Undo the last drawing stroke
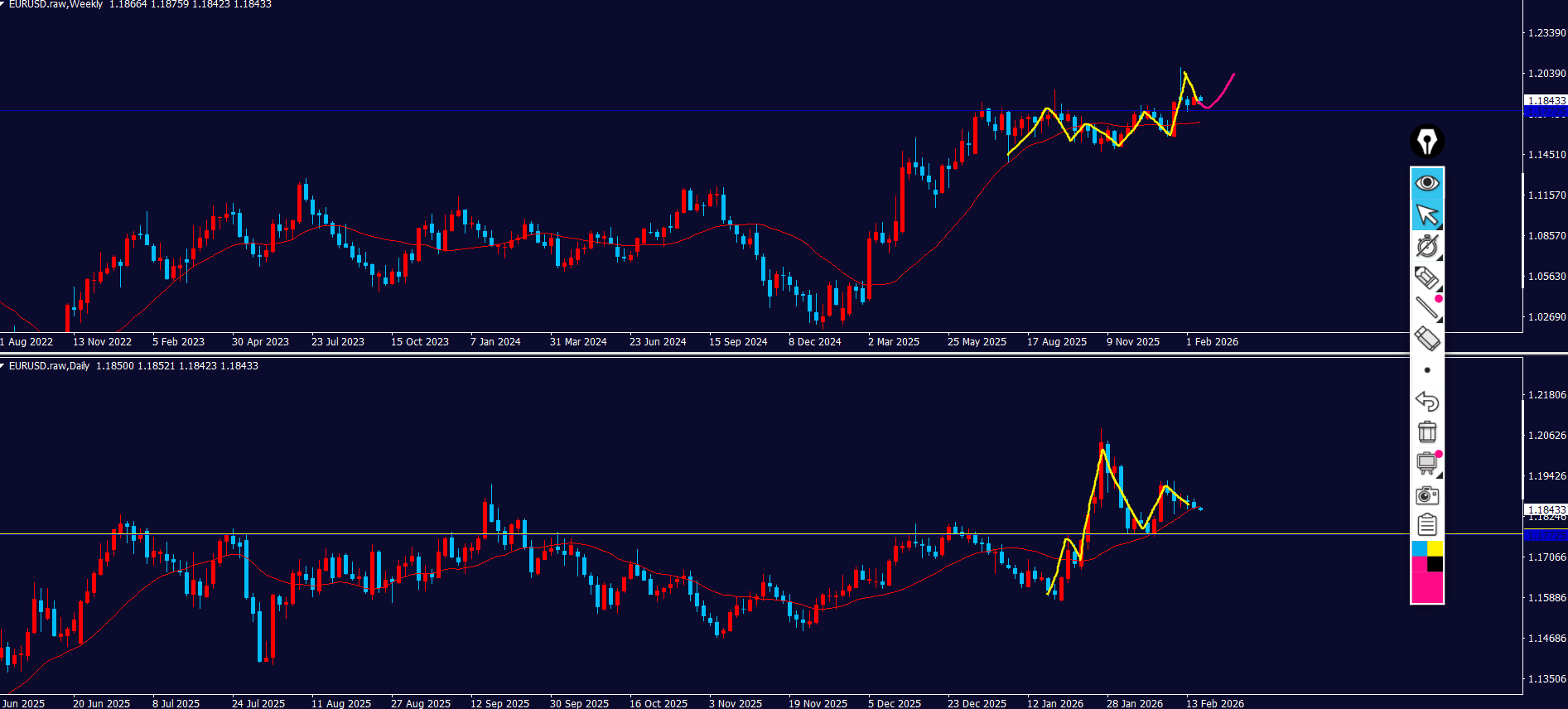The width and height of the screenshot is (1568, 709). [1426, 401]
